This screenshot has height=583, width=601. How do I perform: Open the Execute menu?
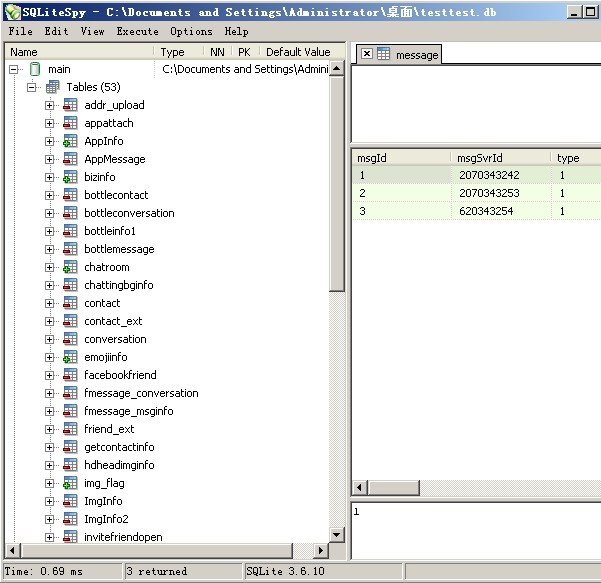pos(138,31)
